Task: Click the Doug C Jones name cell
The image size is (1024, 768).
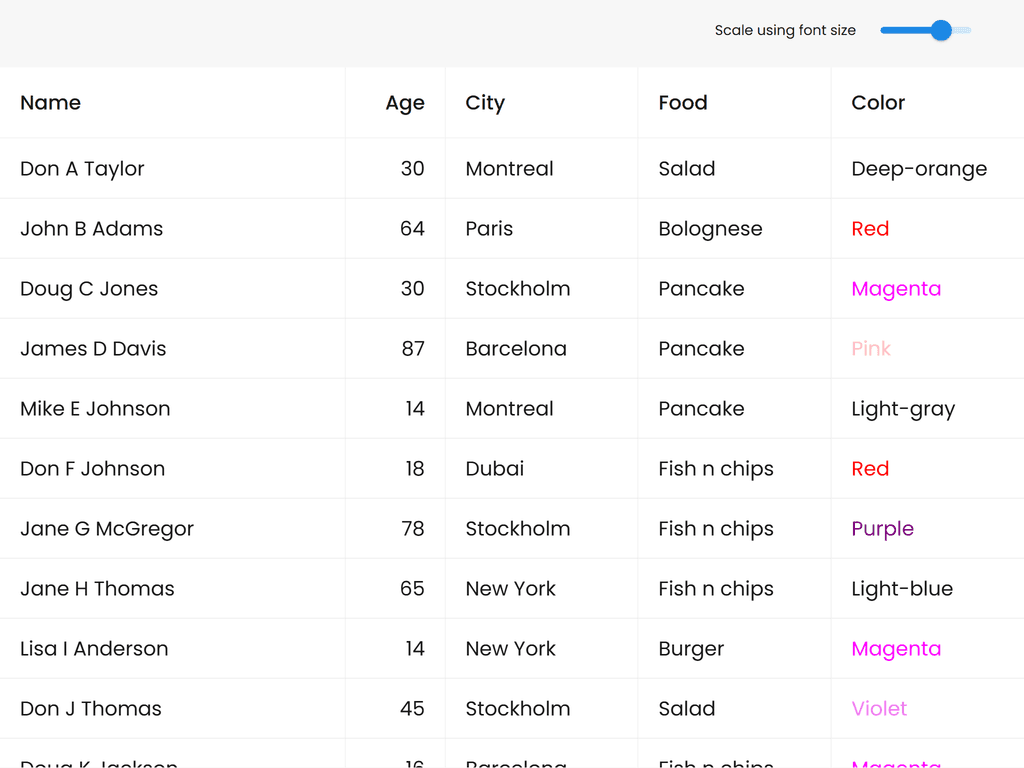Action: pyautogui.click(x=89, y=289)
